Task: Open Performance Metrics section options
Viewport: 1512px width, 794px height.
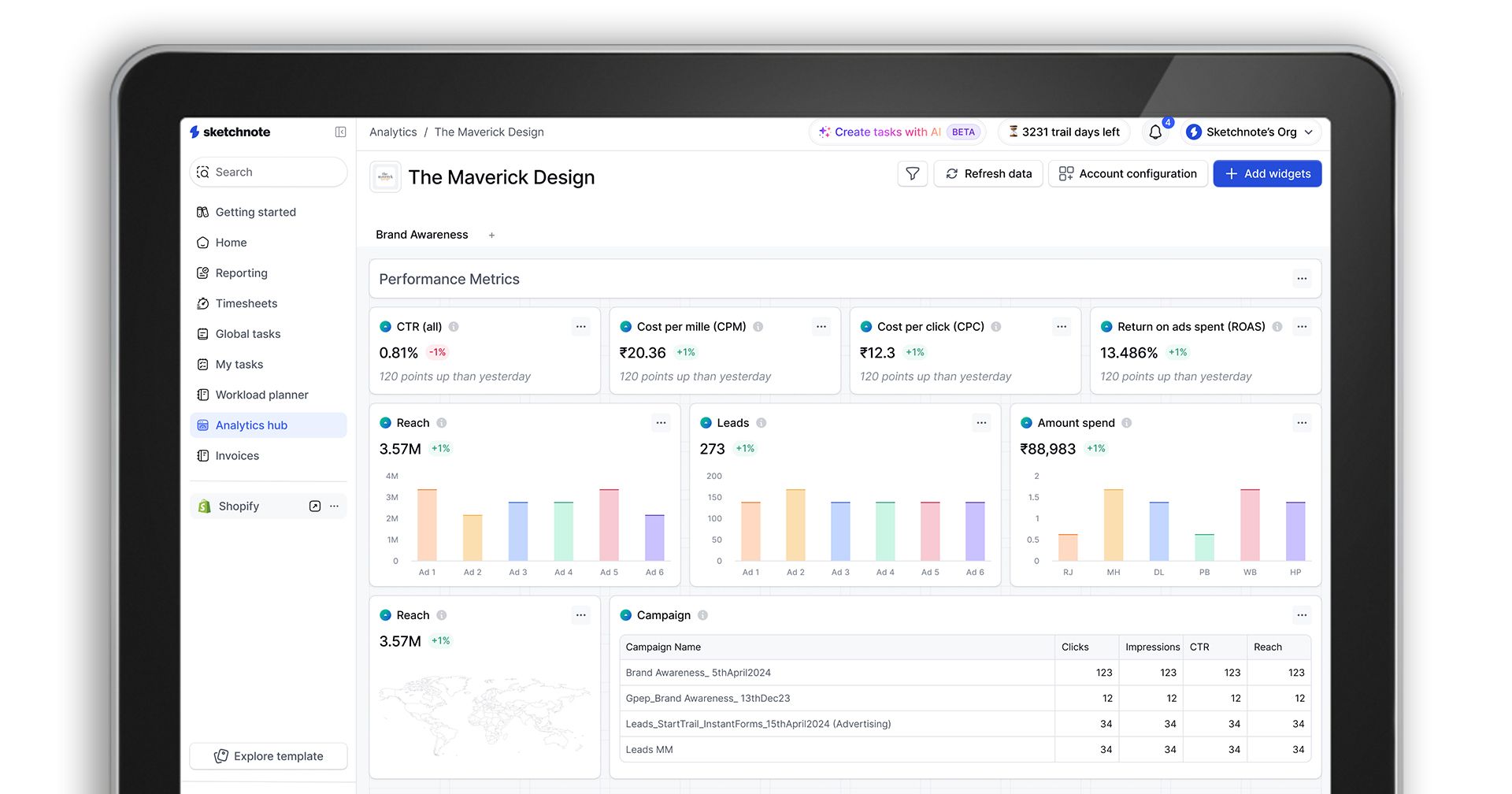Action: coord(1302,279)
